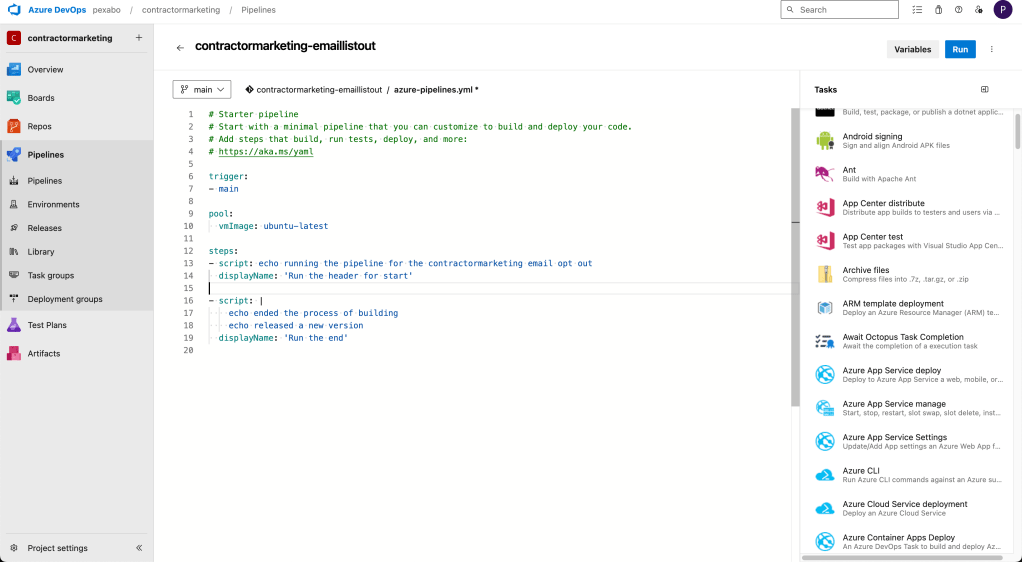This screenshot has width=1022, height=562.
Task: Collapse the left navigation sidebar
Action: tap(139, 548)
